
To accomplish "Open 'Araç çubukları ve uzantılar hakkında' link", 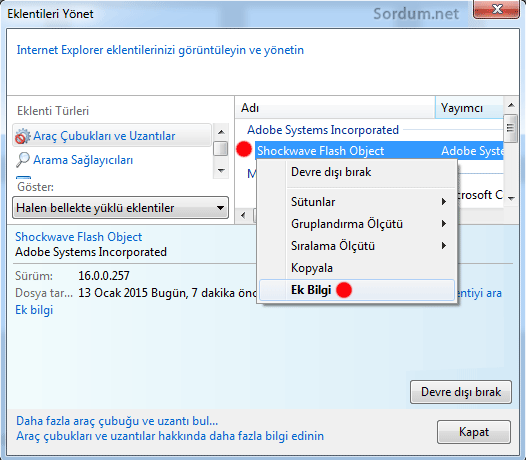I will click(170, 436).
